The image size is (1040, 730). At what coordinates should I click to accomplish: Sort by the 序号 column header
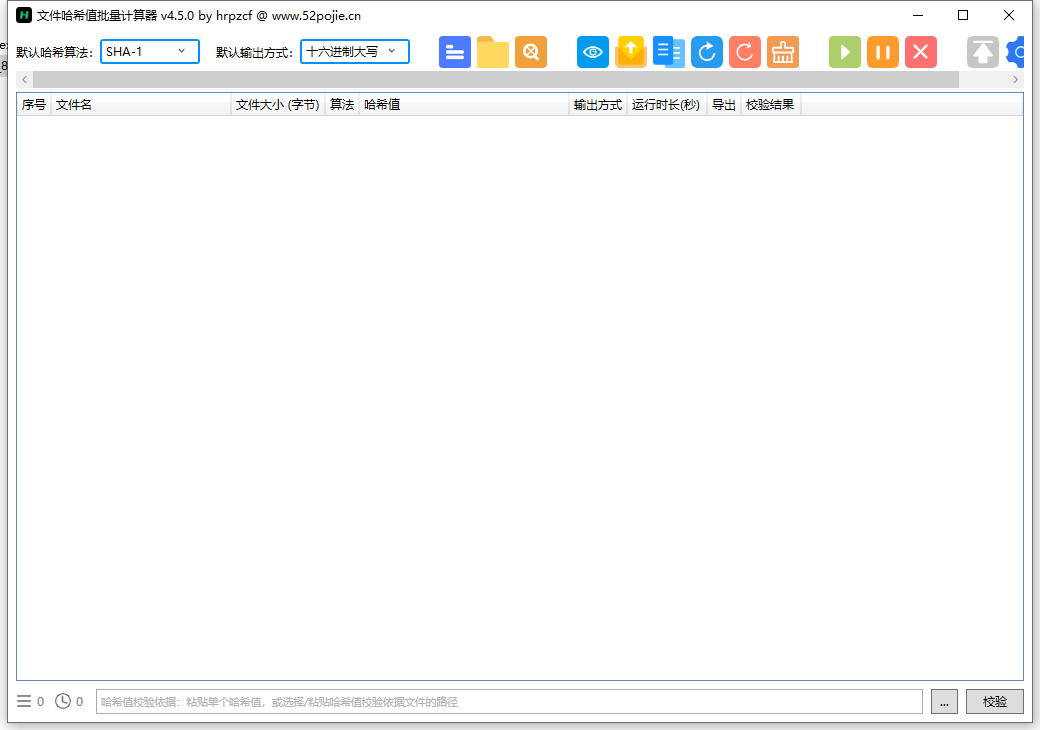pos(34,105)
